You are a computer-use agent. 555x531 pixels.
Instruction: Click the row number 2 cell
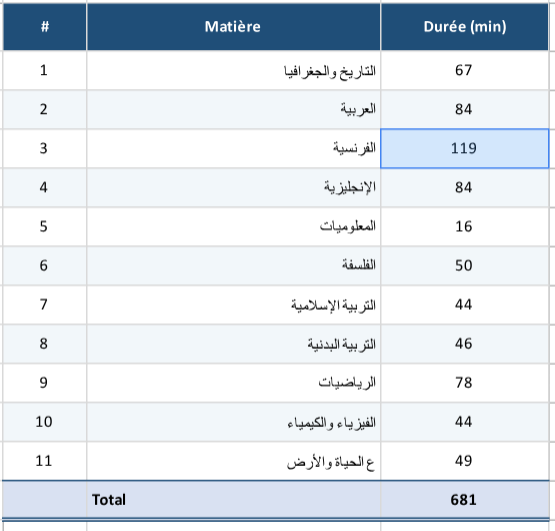click(x=45, y=109)
